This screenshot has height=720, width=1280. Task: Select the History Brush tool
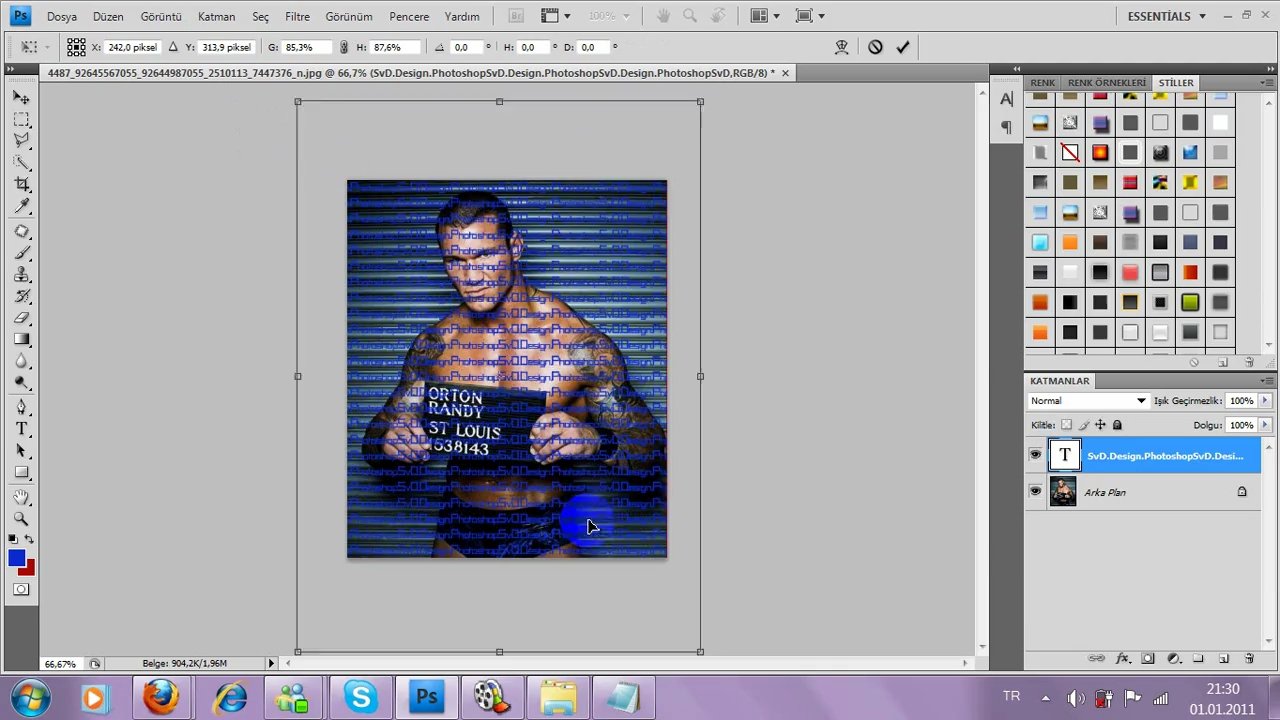click(21, 297)
